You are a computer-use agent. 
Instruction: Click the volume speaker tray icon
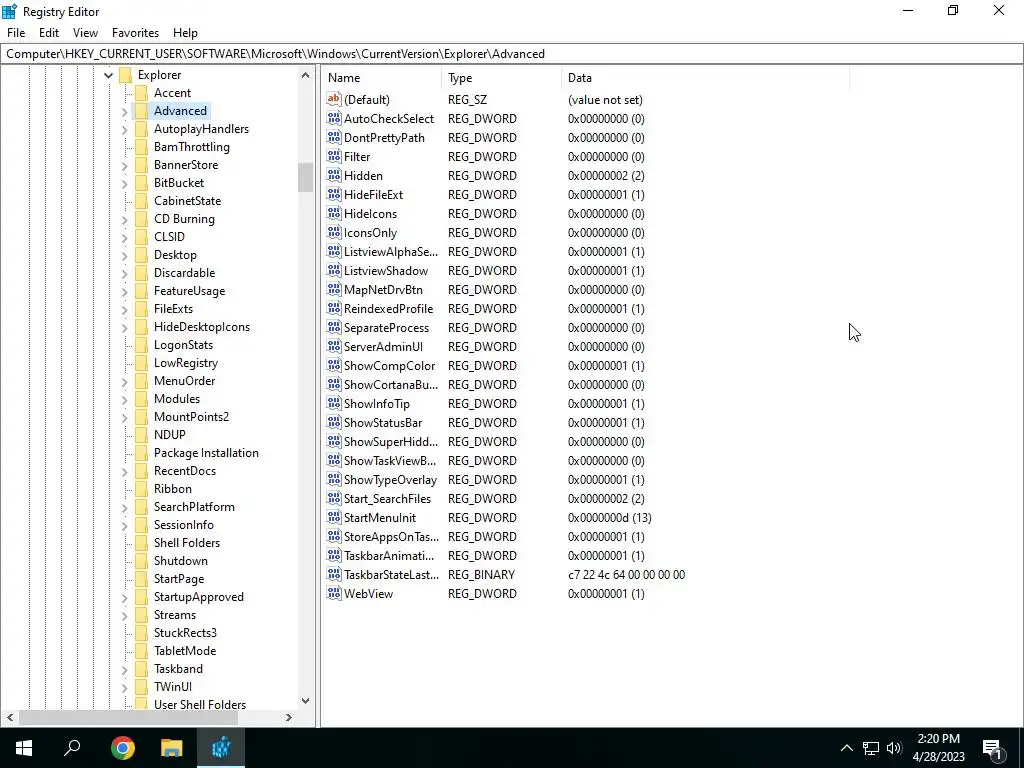(895, 748)
